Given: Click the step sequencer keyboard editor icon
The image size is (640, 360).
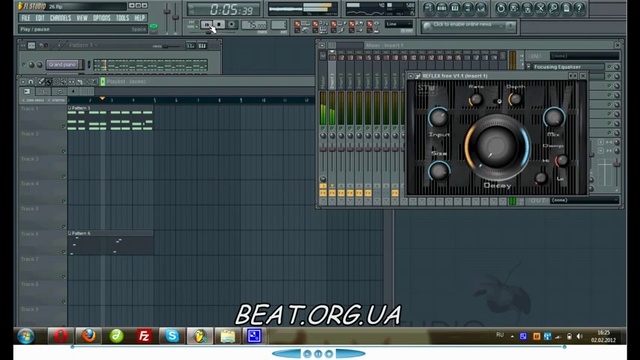Looking at the screenshot, I should [202, 46].
